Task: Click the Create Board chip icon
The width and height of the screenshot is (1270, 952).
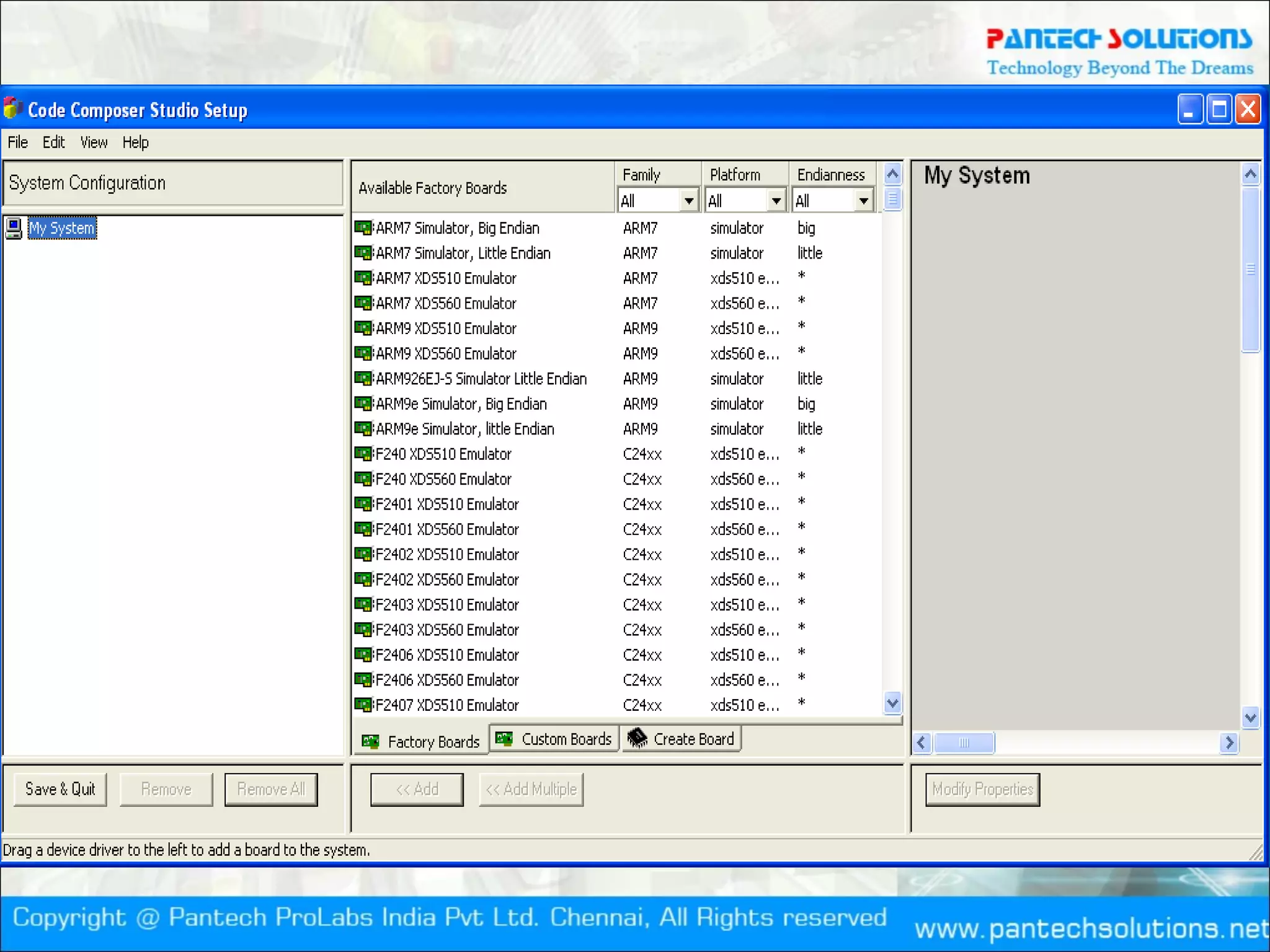Action: (x=637, y=738)
